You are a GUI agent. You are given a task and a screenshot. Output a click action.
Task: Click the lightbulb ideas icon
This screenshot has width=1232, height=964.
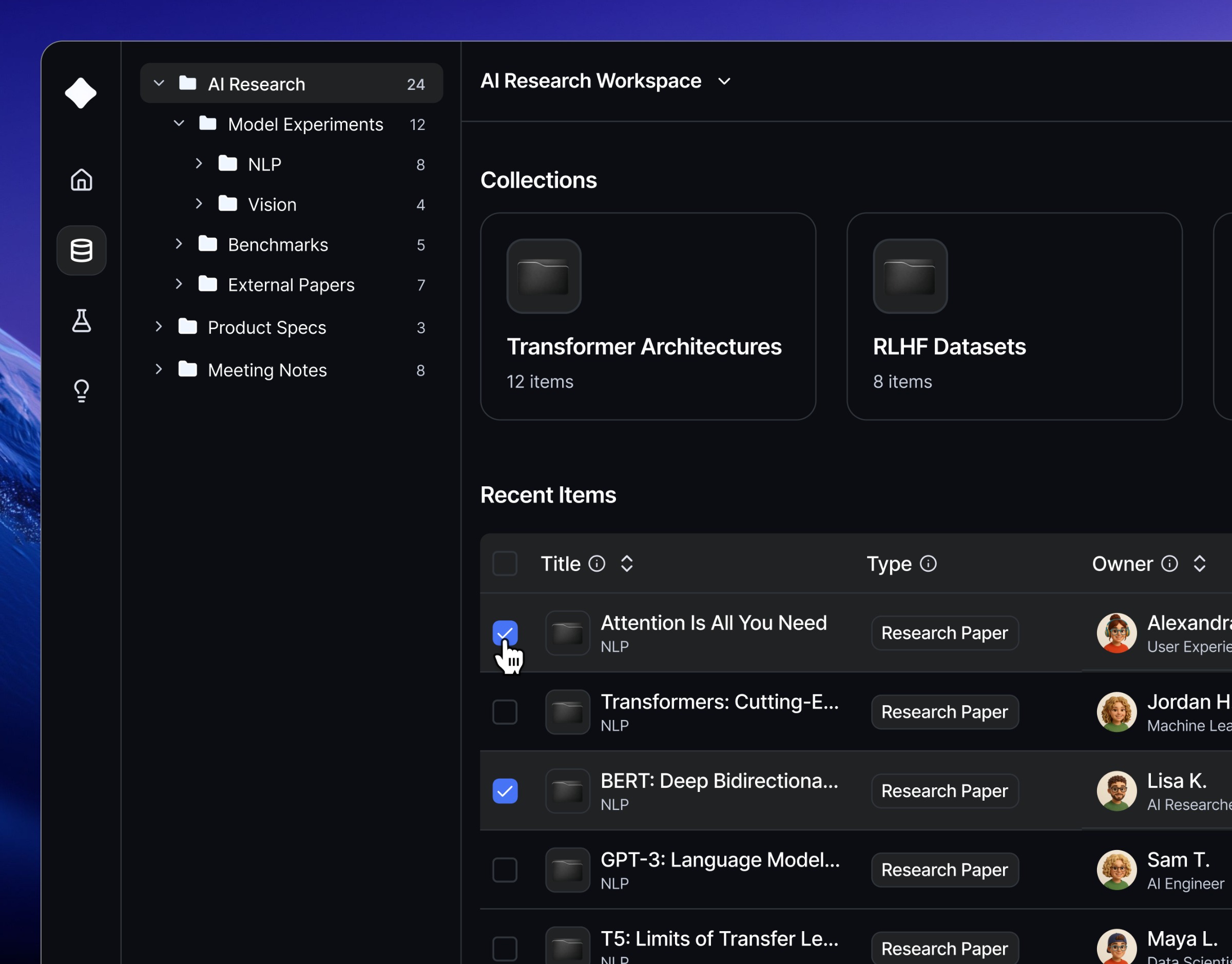tap(81, 390)
